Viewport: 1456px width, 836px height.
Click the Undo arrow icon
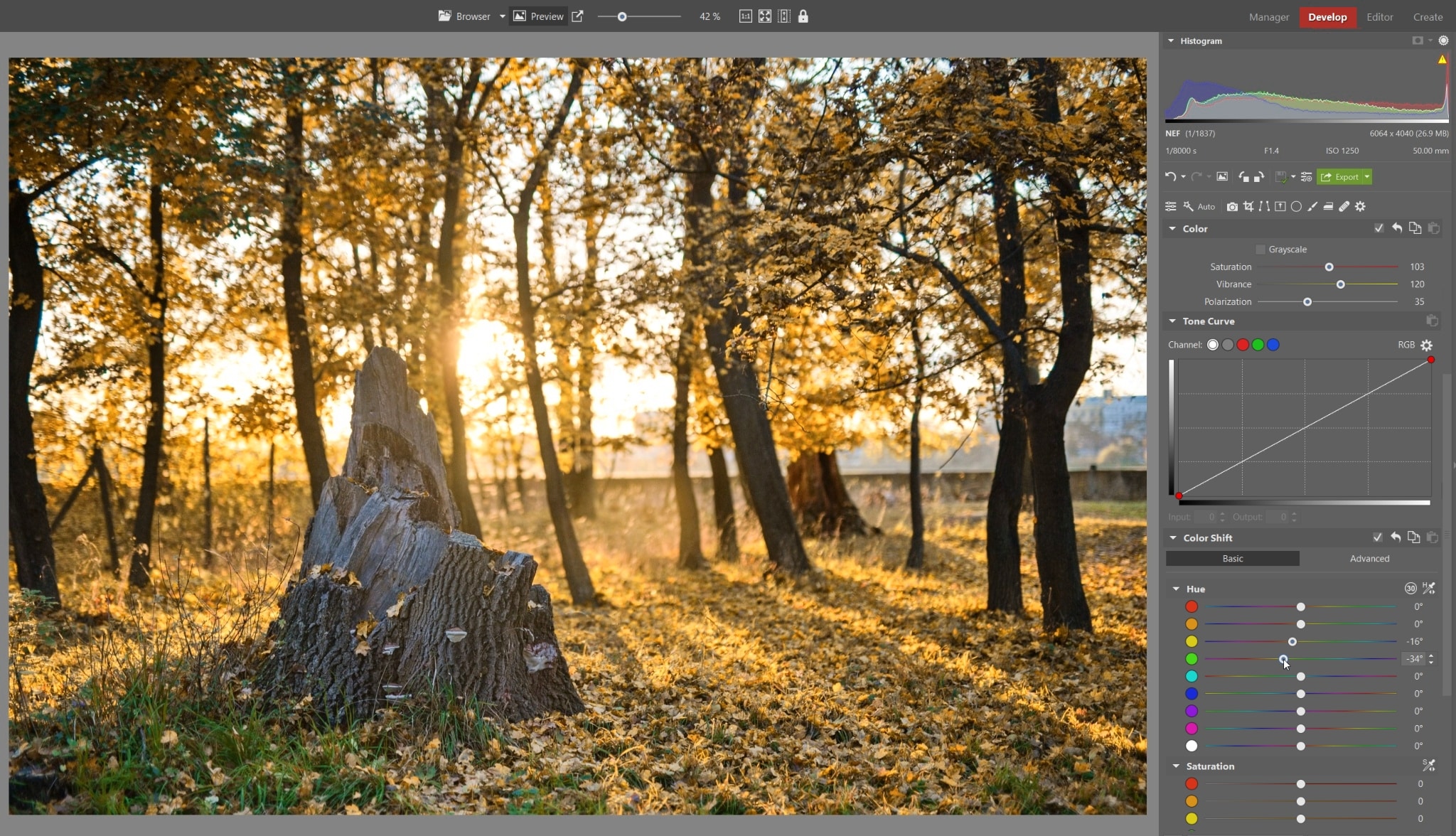tap(1170, 176)
